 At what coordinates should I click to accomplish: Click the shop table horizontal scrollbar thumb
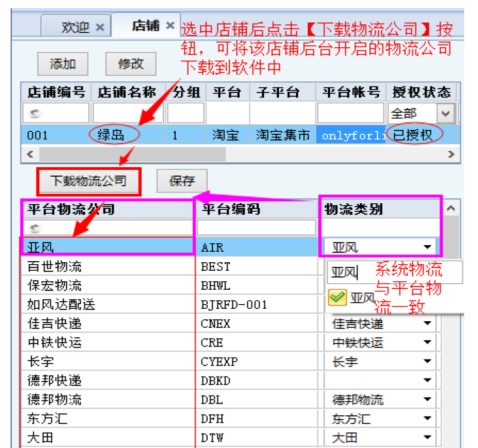pyautogui.click(x=132, y=154)
